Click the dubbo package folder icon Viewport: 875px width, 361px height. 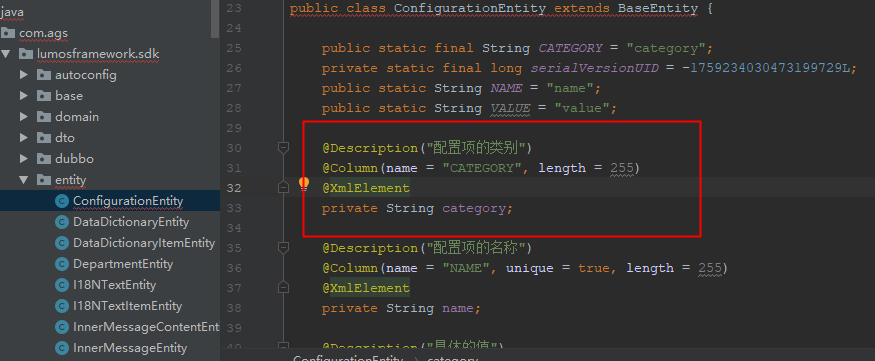pos(44,159)
